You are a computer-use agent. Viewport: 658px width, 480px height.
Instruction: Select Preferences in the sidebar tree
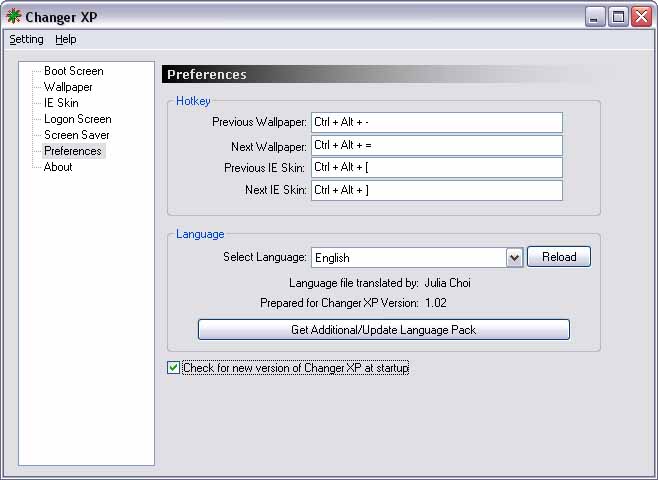coord(72,151)
